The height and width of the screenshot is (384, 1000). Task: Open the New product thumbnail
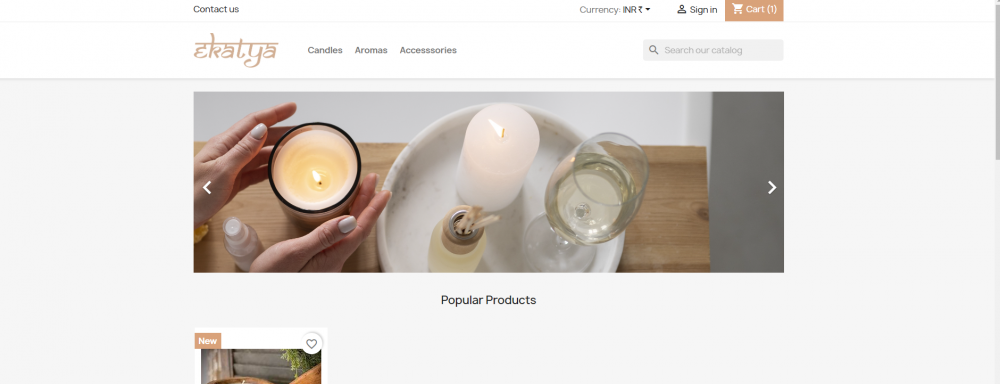tap(261, 366)
